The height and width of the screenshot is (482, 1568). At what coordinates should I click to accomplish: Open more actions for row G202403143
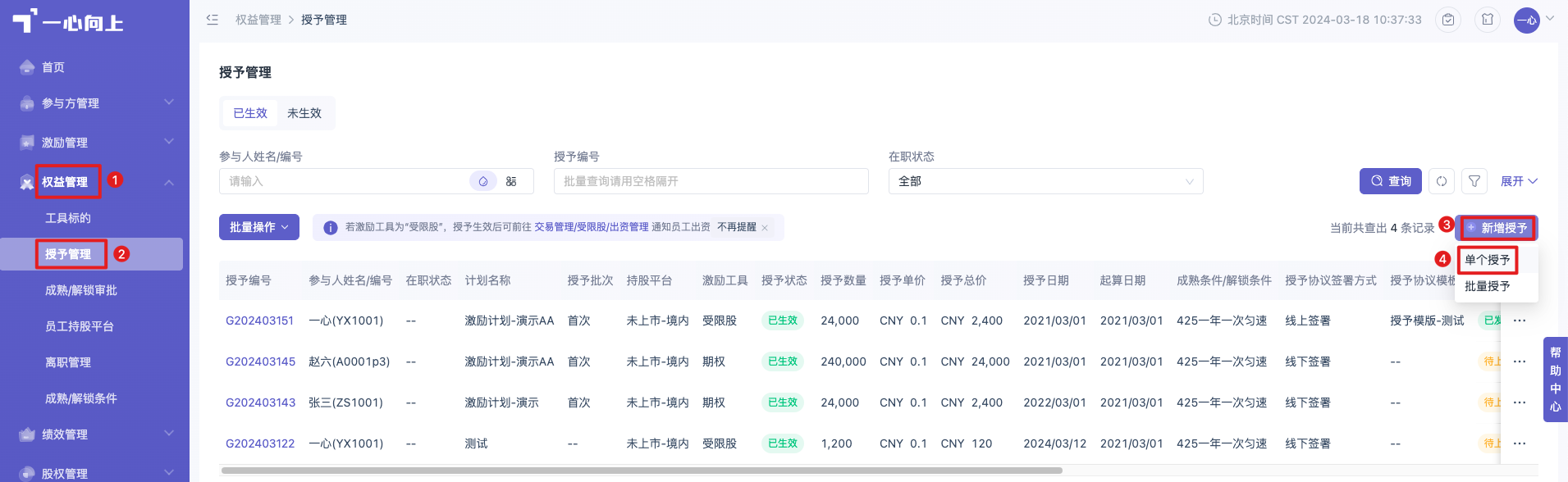pyautogui.click(x=1520, y=402)
